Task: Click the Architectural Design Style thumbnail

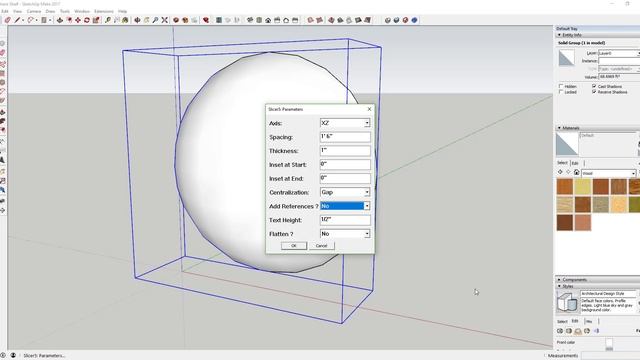Action: [567, 302]
